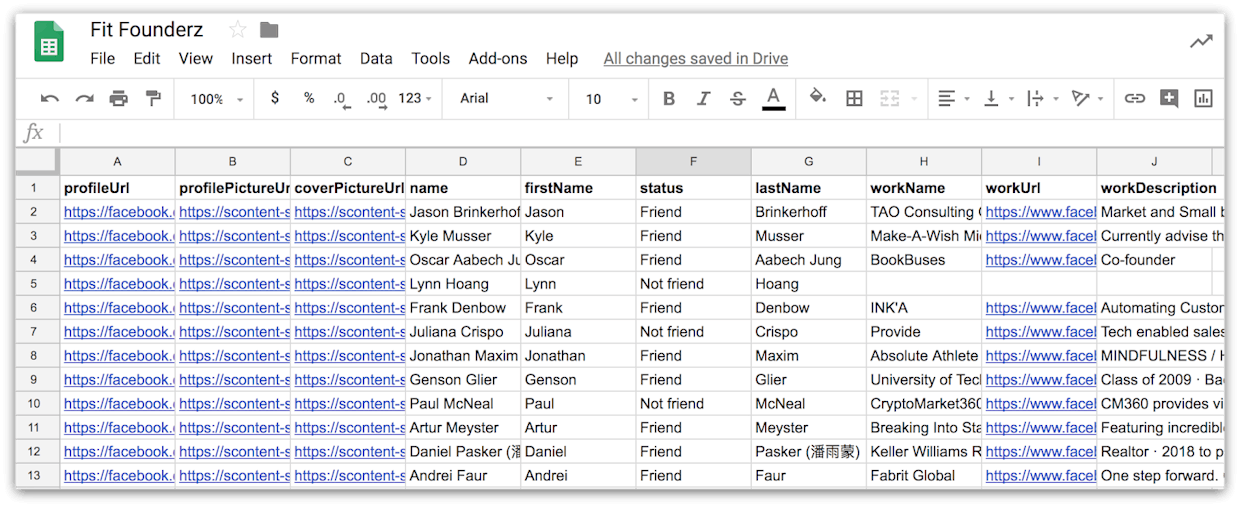
Task: Open horizontal align dropdown
Action: [x=953, y=98]
